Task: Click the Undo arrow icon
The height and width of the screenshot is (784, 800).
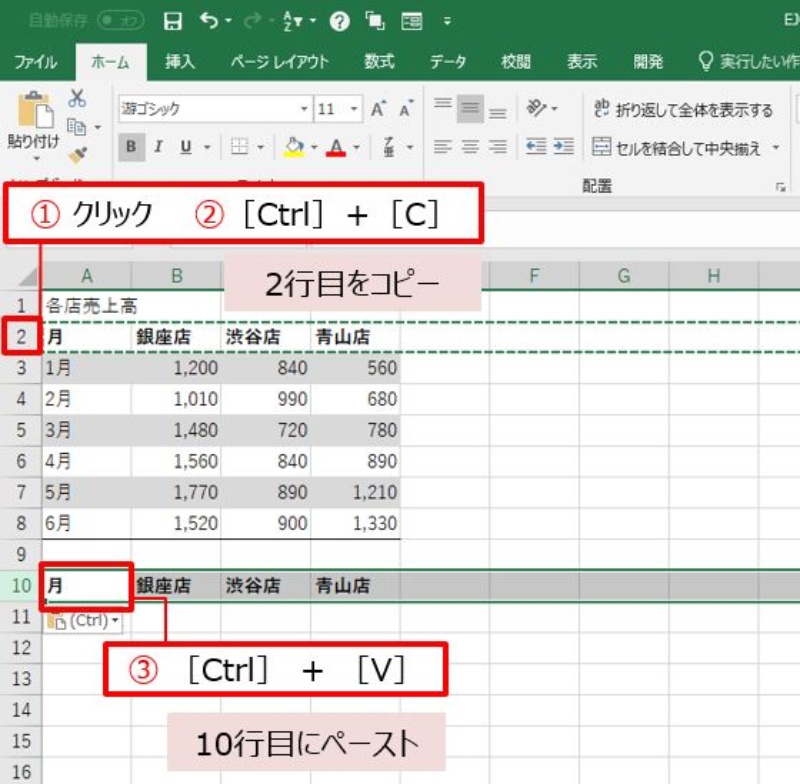Action: click(x=208, y=21)
